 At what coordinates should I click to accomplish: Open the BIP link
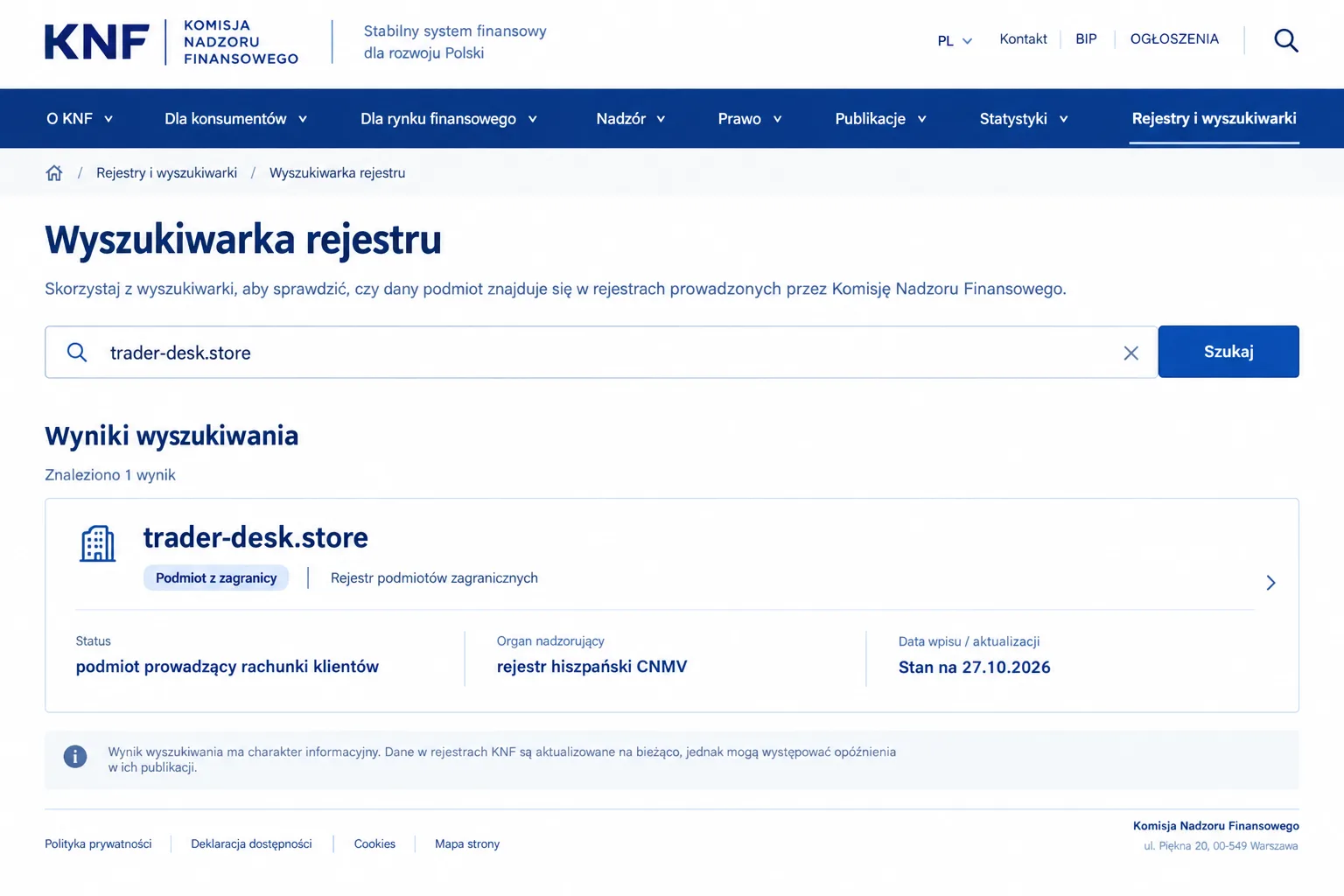click(1086, 39)
